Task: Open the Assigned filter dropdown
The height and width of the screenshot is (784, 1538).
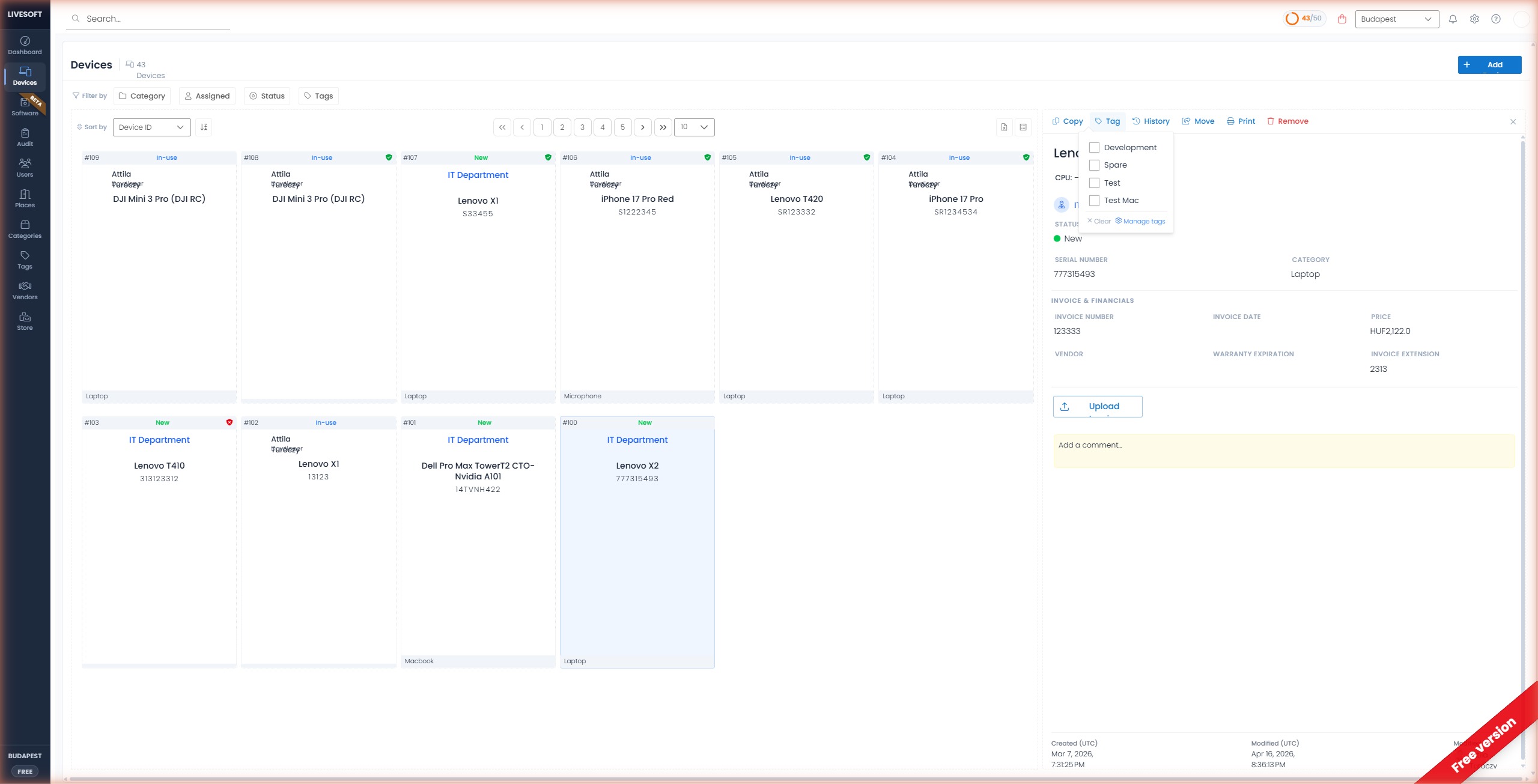Action: tap(207, 96)
